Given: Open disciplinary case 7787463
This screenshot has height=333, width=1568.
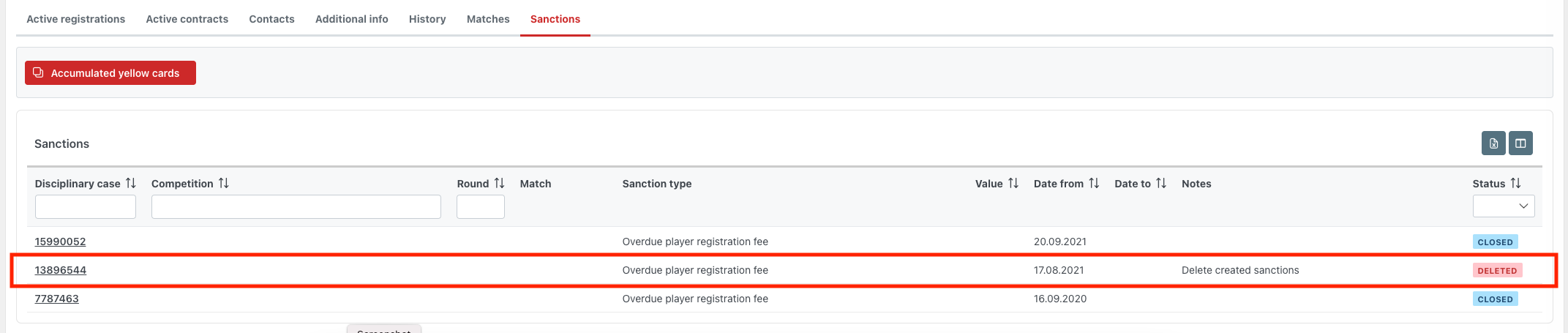Looking at the screenshot, I should click(56, 299).
